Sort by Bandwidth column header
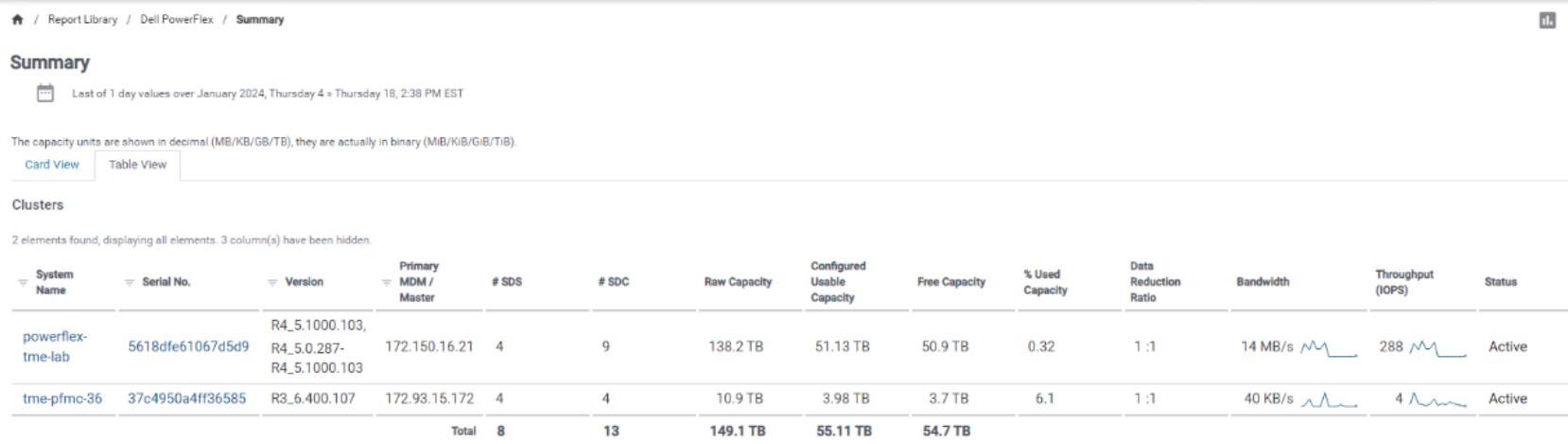The height and width of the screenshot is (444, 1568). point(1263,282)
